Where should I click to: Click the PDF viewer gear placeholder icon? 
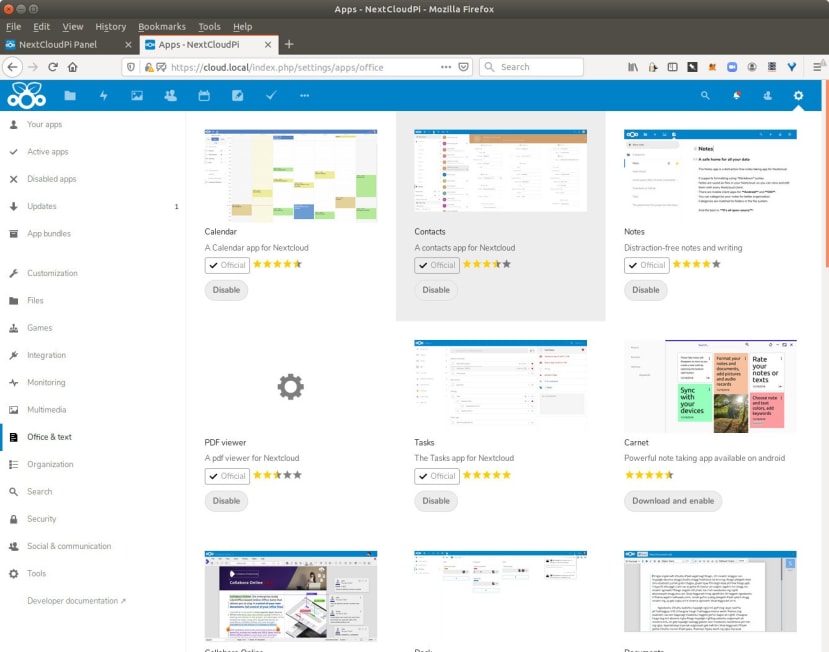coord(290,387)
